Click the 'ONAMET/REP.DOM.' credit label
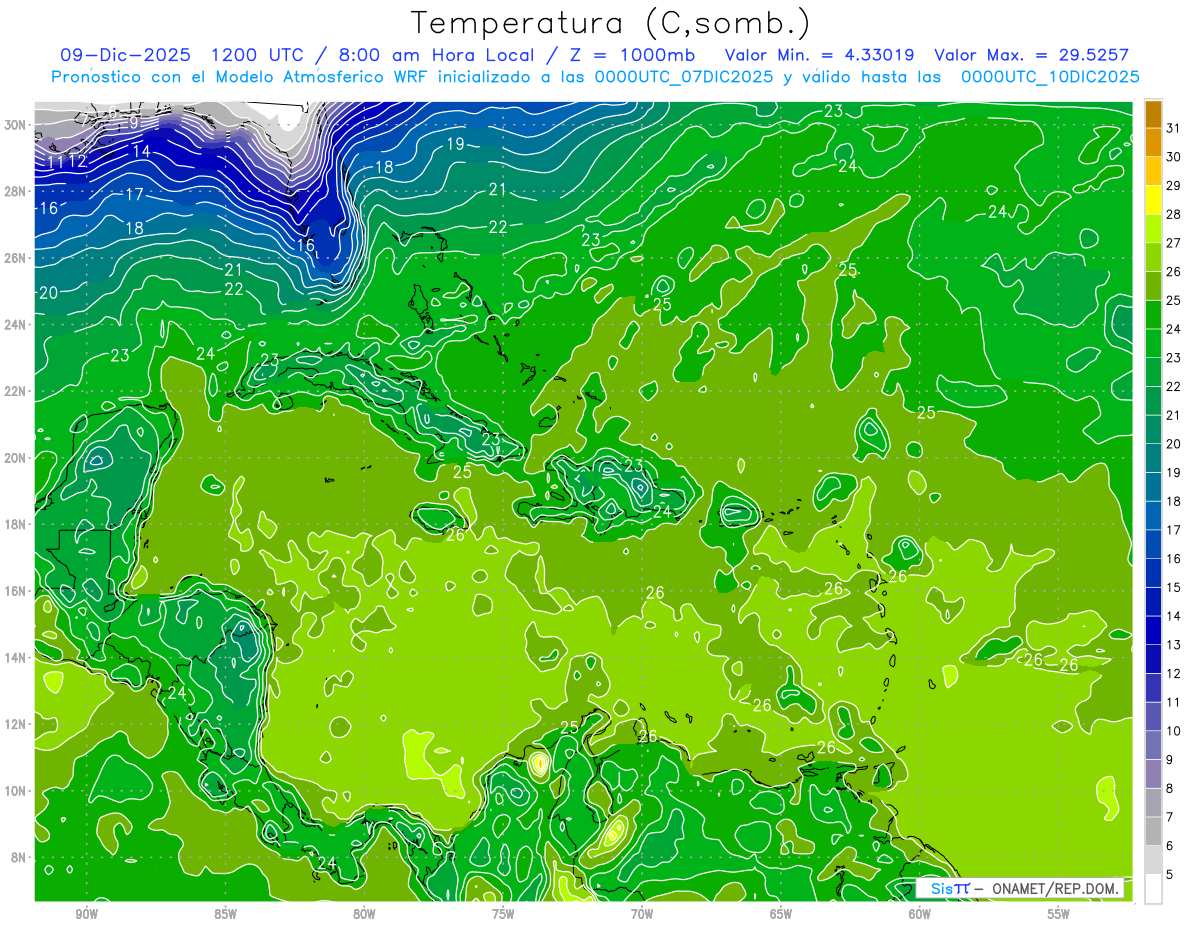The height and width of the screenshot is (927, 1200). click(1055, 889)
